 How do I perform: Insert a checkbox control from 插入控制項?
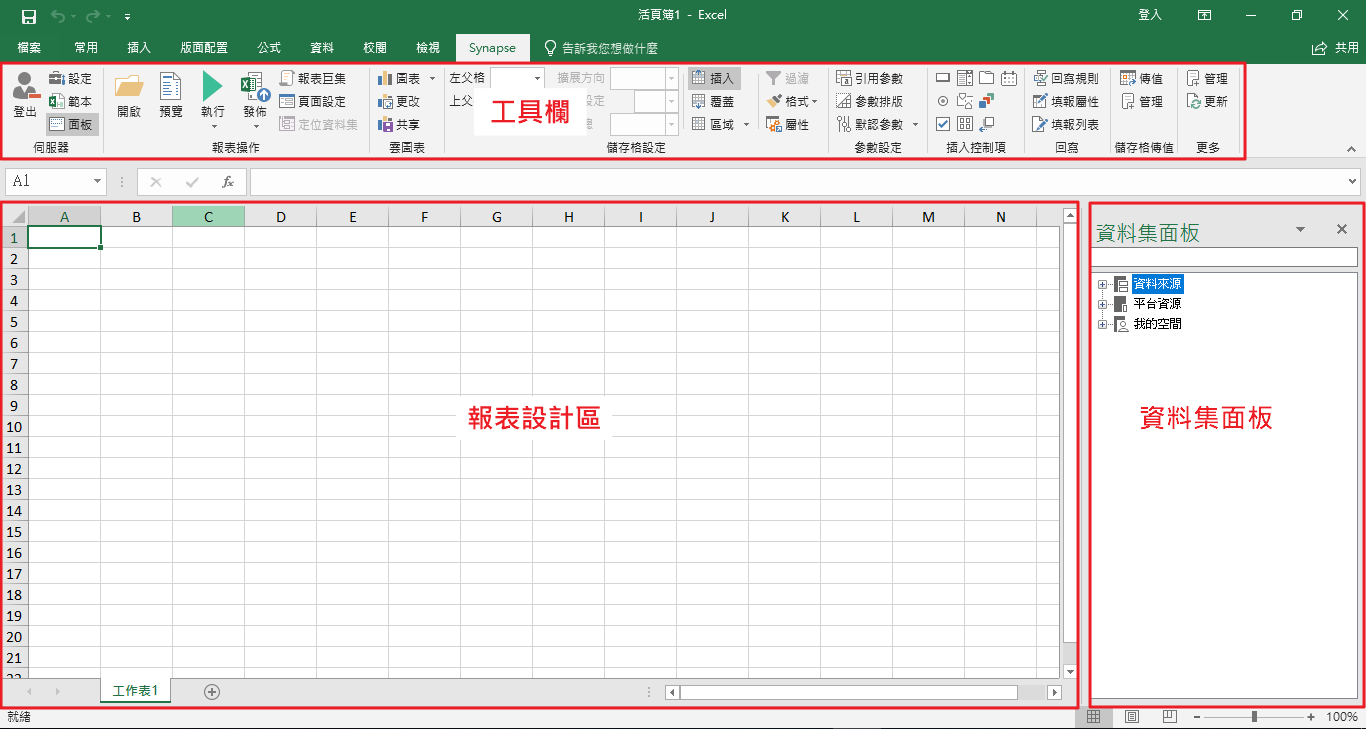[x=943, y=124]
